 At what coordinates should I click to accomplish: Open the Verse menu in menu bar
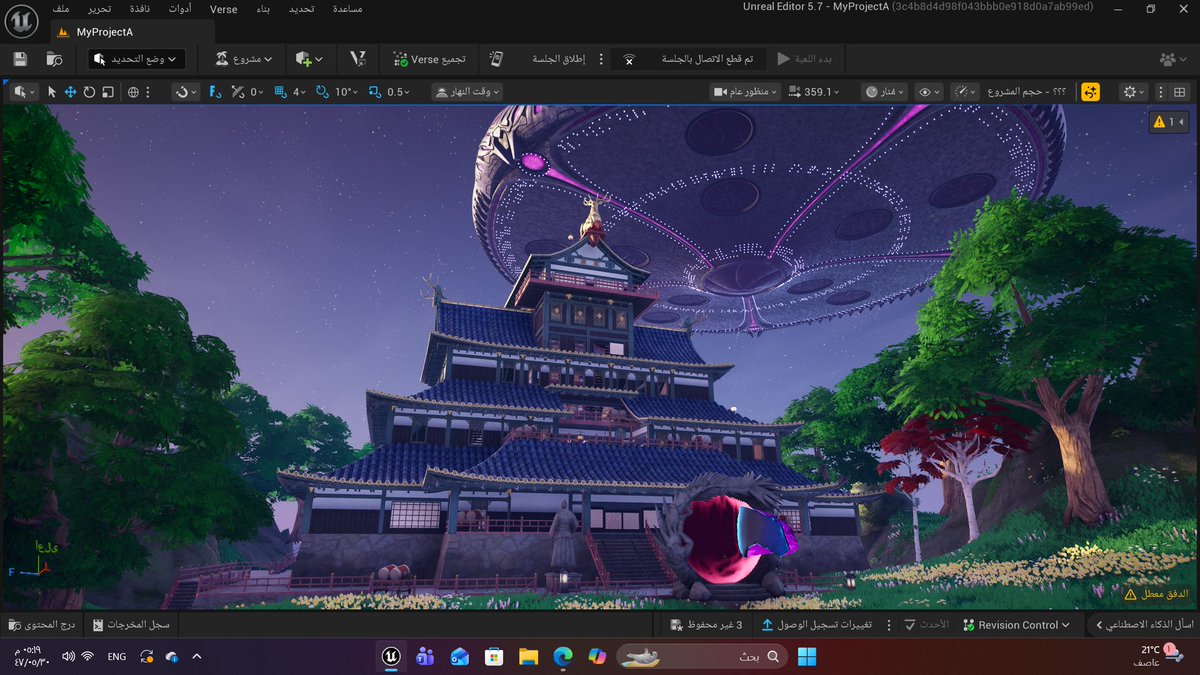223,9
